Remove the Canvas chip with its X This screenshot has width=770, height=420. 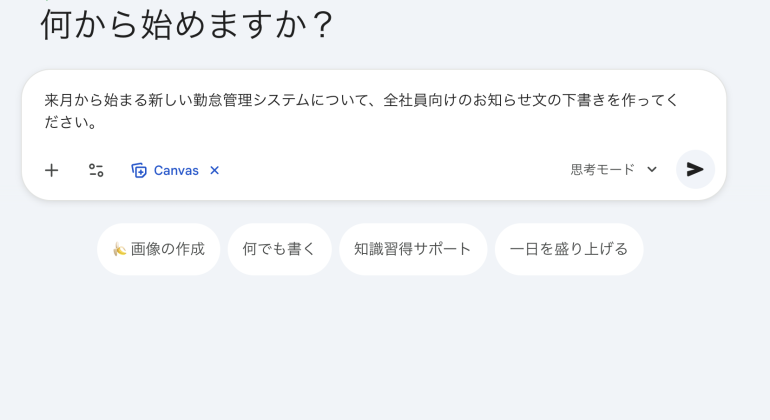coord(214,170)
